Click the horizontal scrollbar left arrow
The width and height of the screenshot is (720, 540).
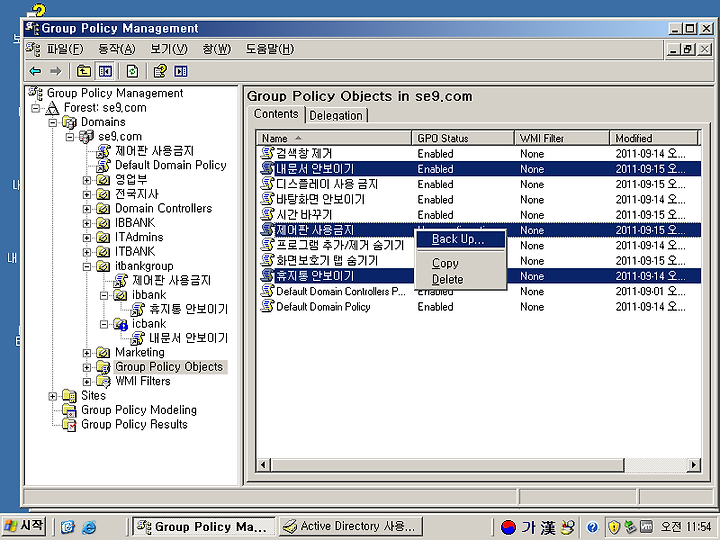click(x=263, y=465)
